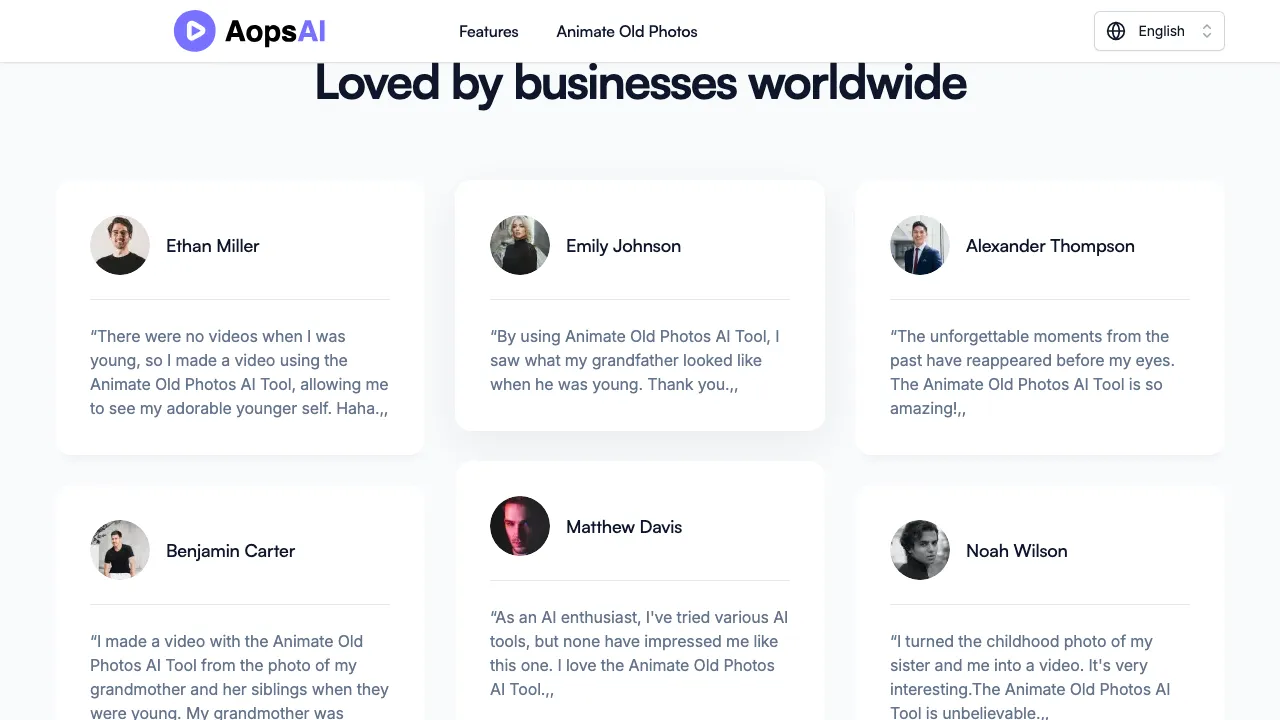Click Benjamin Carter's testimonial text
The height and width of the screenshot is (720, 1280).
coord(239,677)
